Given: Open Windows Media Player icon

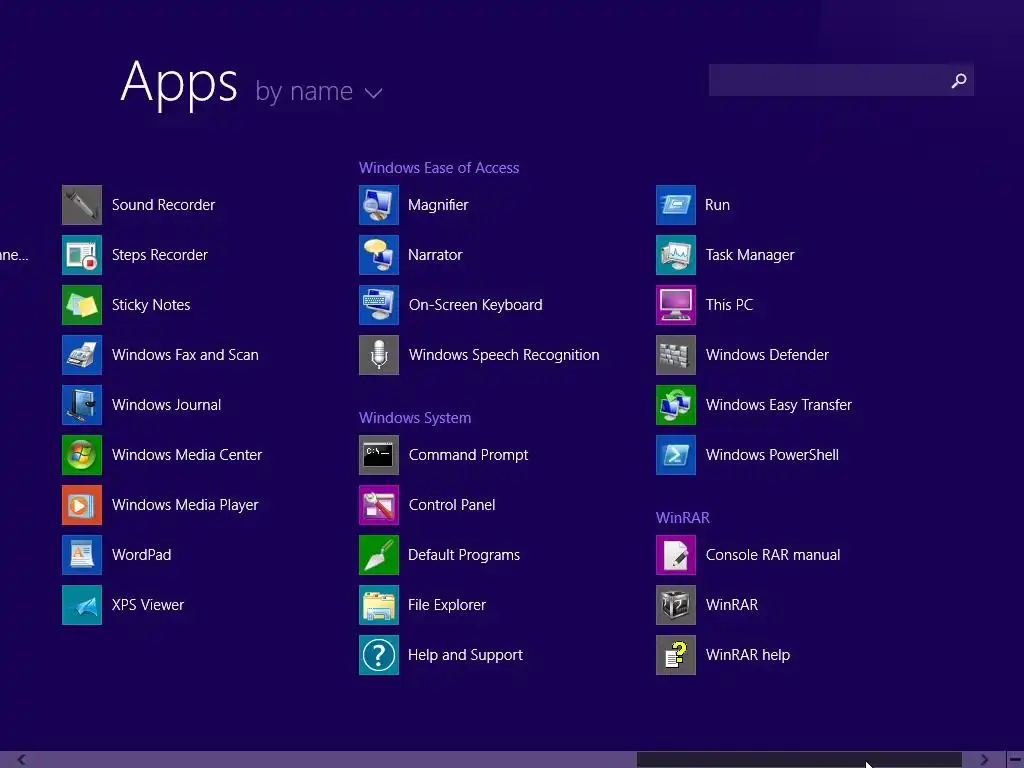Looking at the screenshot, I should coord(82,505).
